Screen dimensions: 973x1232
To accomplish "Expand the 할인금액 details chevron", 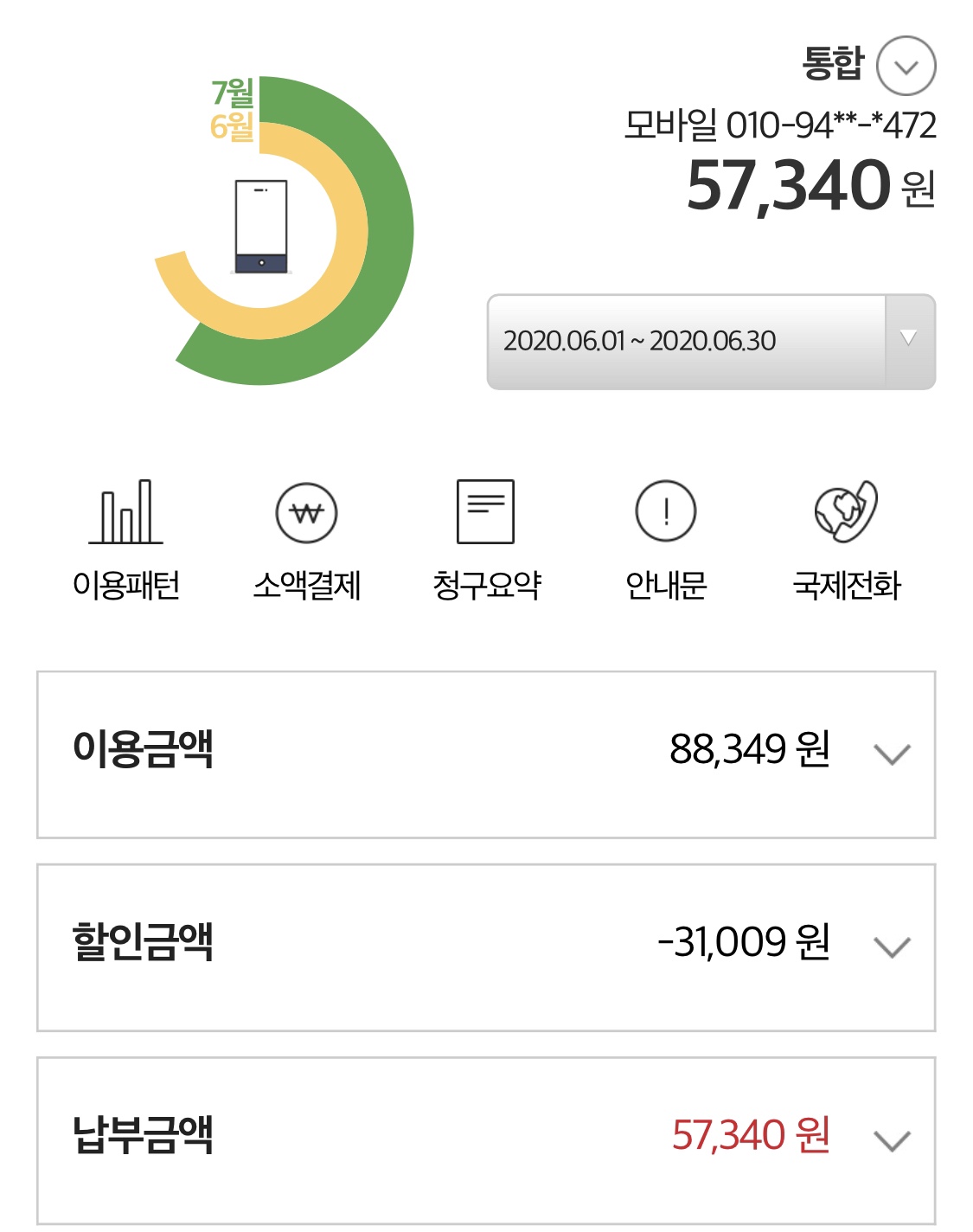I will 892,946.
